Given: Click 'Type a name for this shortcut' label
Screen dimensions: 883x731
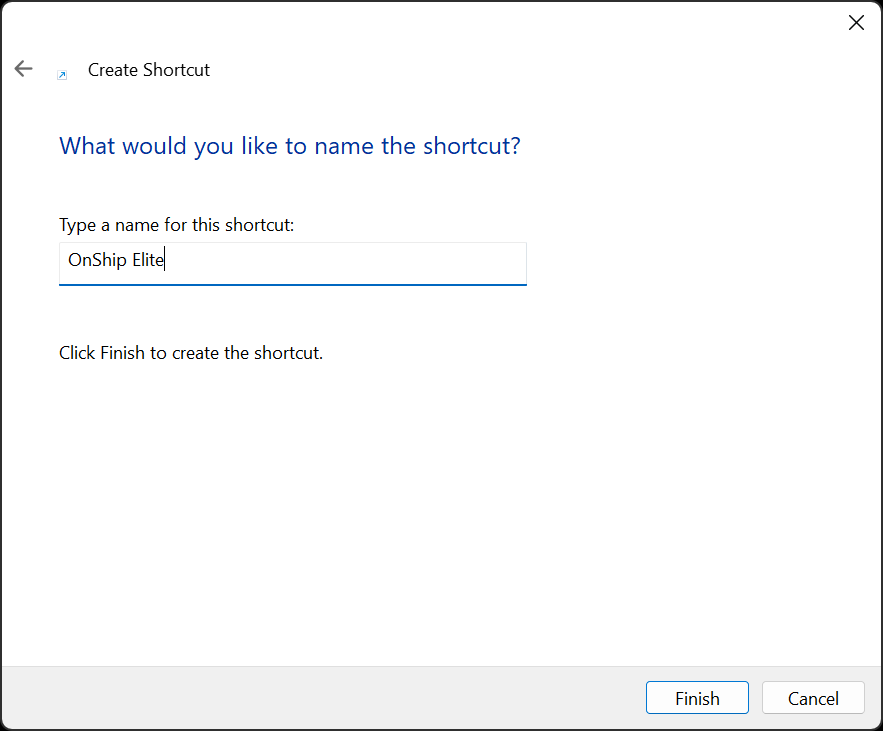Looking at the screenshot, I should point(177,225).
